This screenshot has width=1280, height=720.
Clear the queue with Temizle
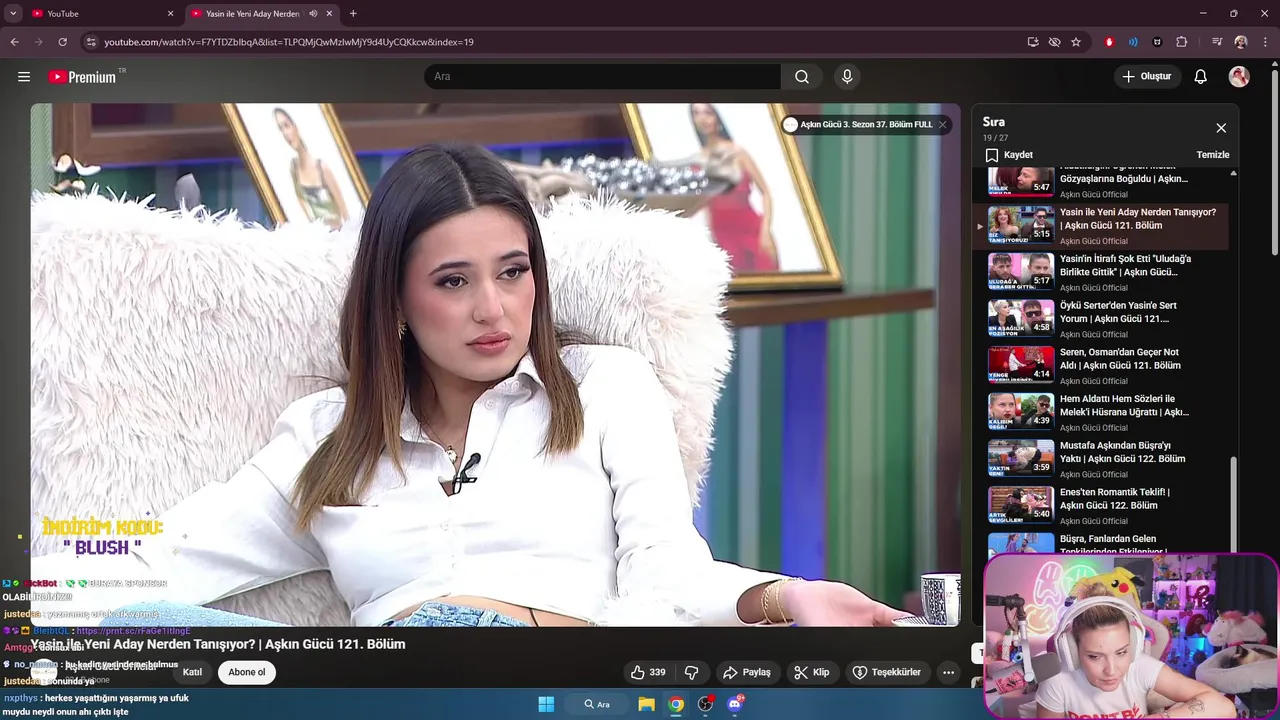pos(1213,155)
